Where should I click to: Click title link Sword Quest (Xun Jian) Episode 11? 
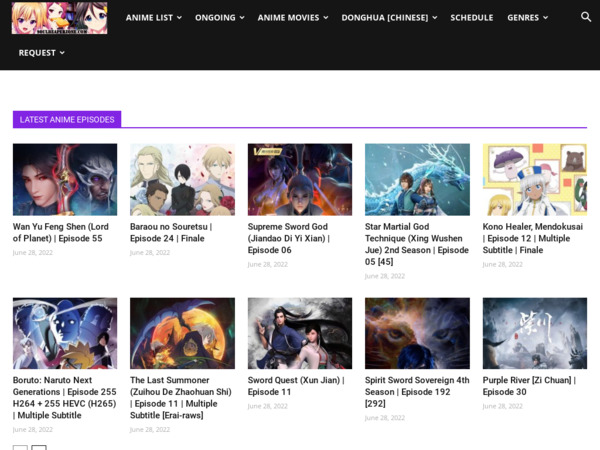tap(296, 386)
